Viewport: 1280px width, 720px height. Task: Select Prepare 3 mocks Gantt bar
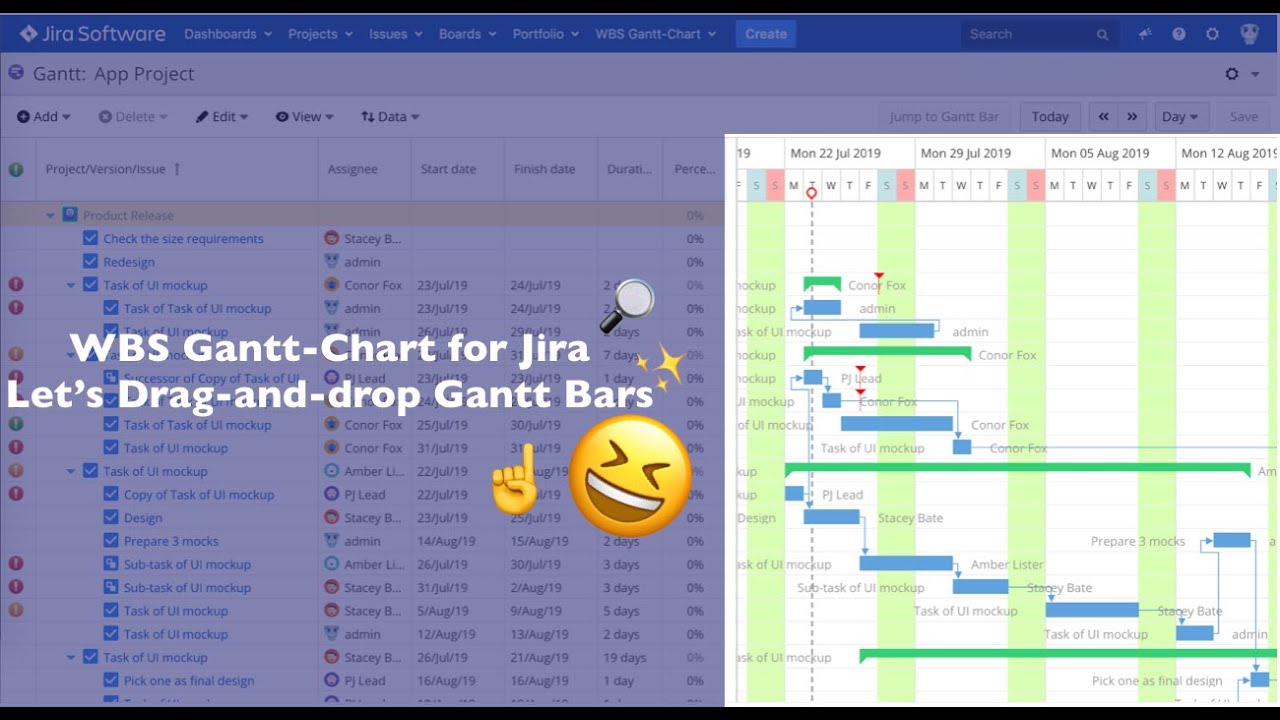coord(1232,540)
